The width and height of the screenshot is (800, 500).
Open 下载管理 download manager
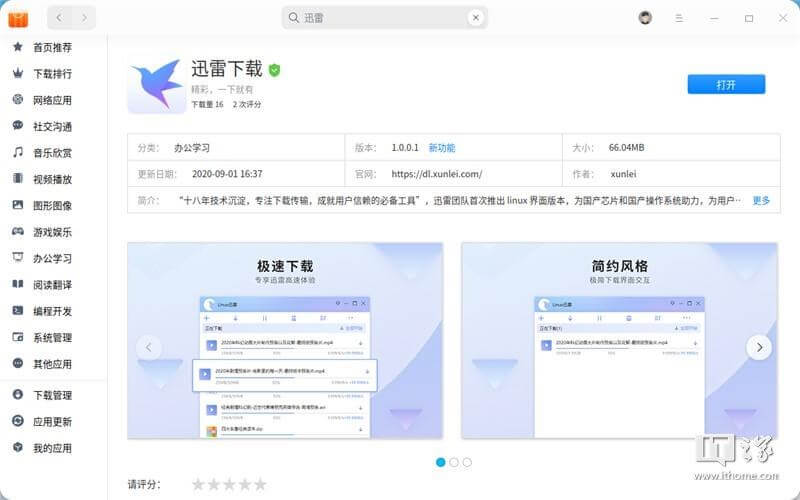point(52,395)
